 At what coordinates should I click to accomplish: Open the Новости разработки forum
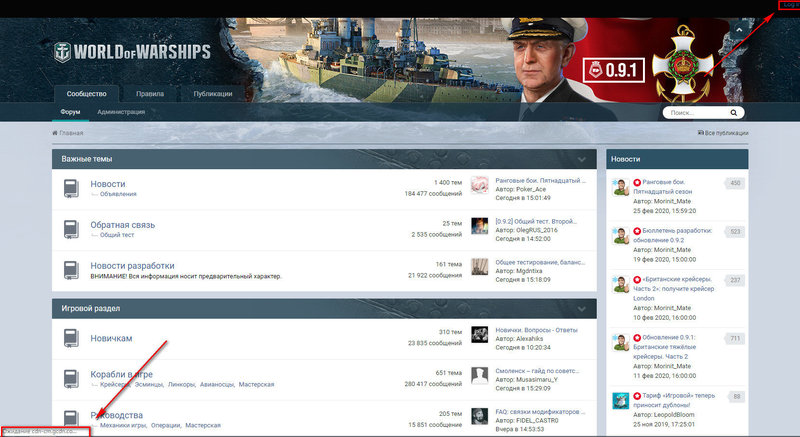pos(132,266)
